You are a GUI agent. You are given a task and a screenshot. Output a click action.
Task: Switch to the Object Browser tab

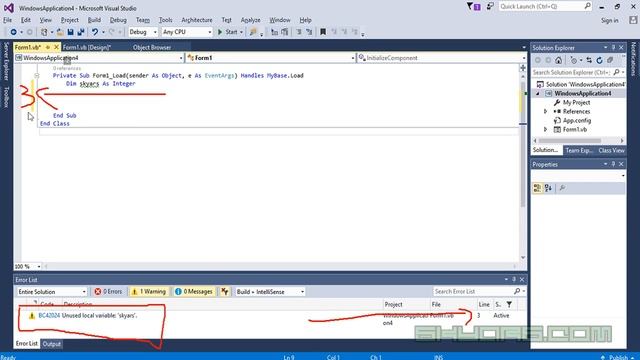coord(152,47)
